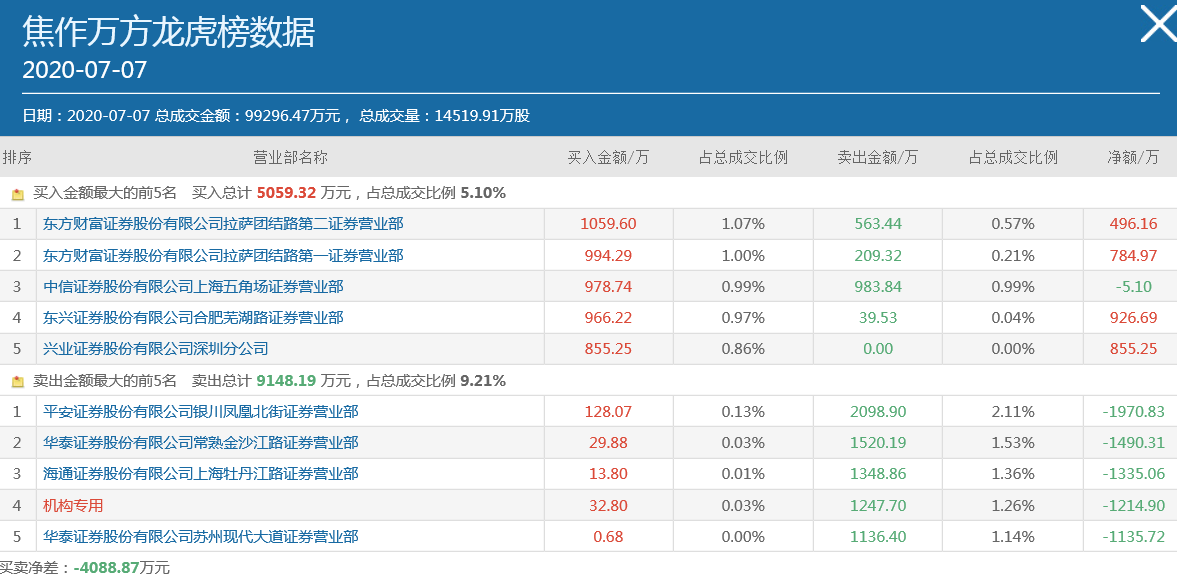Screen dimensions: 1177x577
Task: Select net amount 496.16
Action: coord(1133,224)
